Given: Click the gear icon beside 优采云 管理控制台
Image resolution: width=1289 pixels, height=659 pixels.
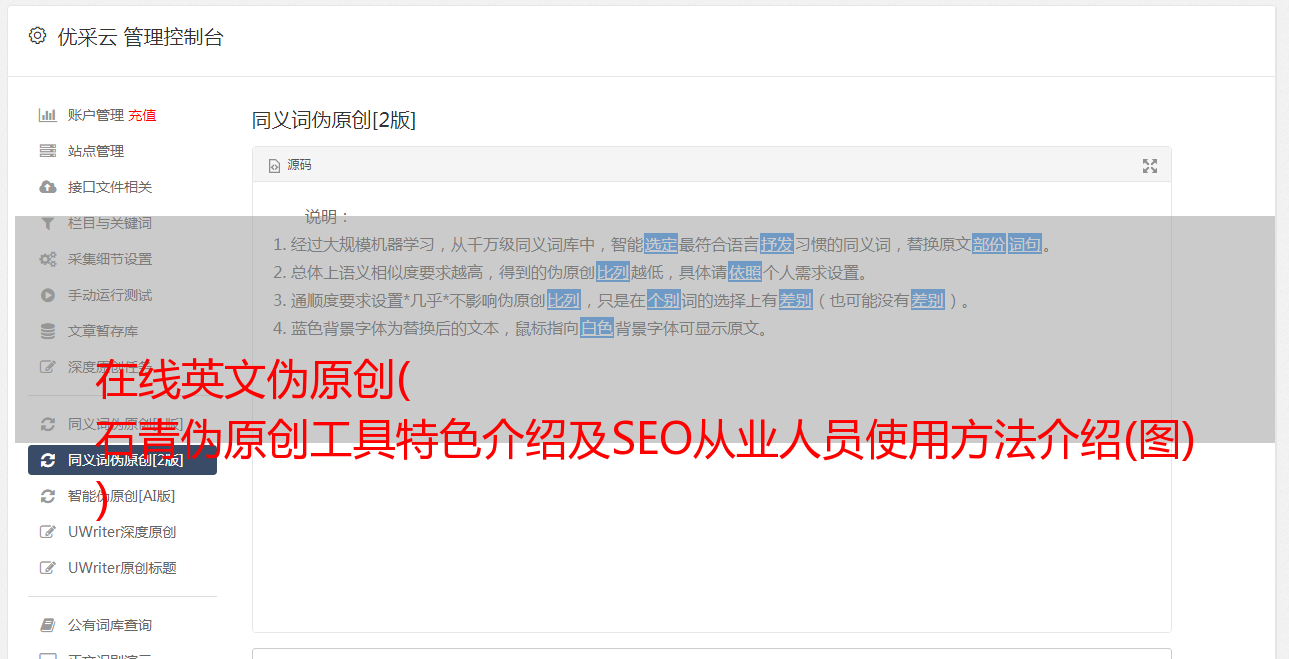Looking at the screenshot, I should pyautogui.click(x=37, y=36).
